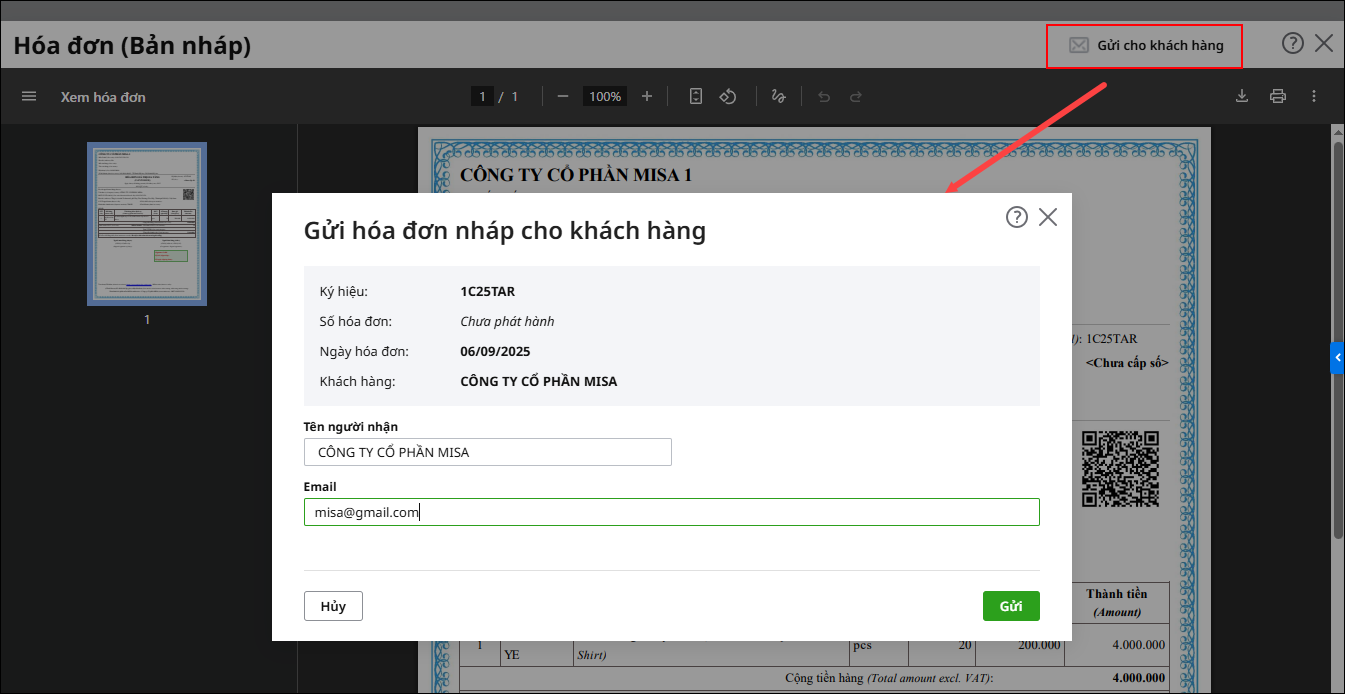Click the Gửi hóa đơn nháp cho khách hàng heading

coord(505,231)
